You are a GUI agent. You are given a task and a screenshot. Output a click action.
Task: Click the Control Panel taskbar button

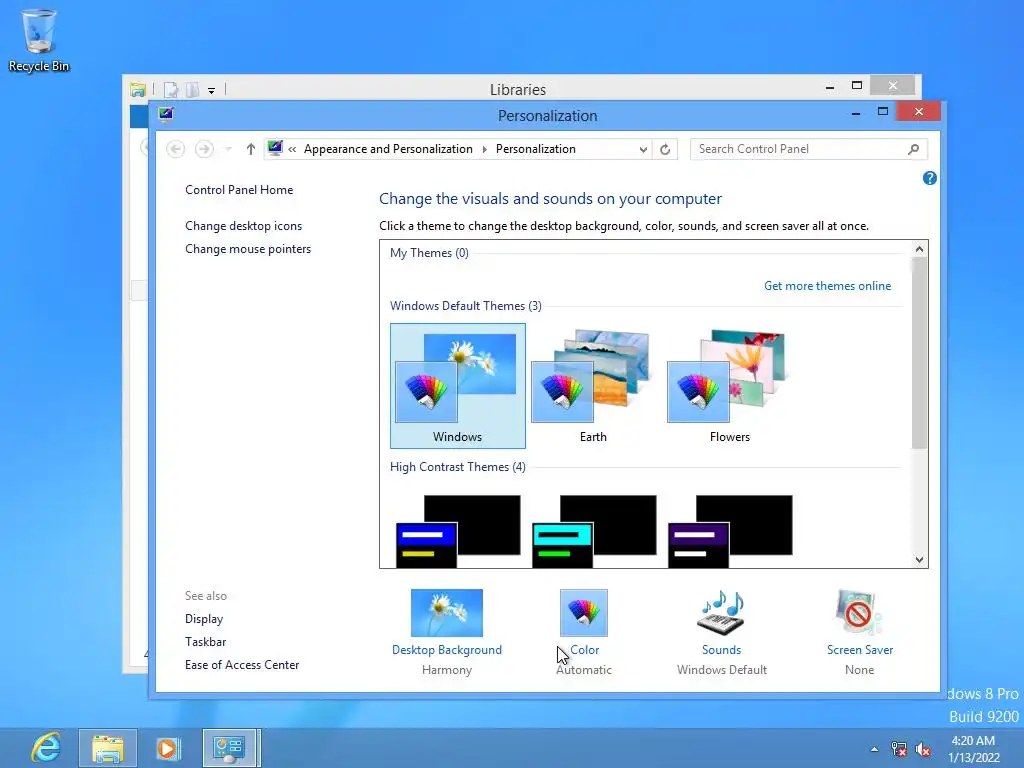click(230, 748)
